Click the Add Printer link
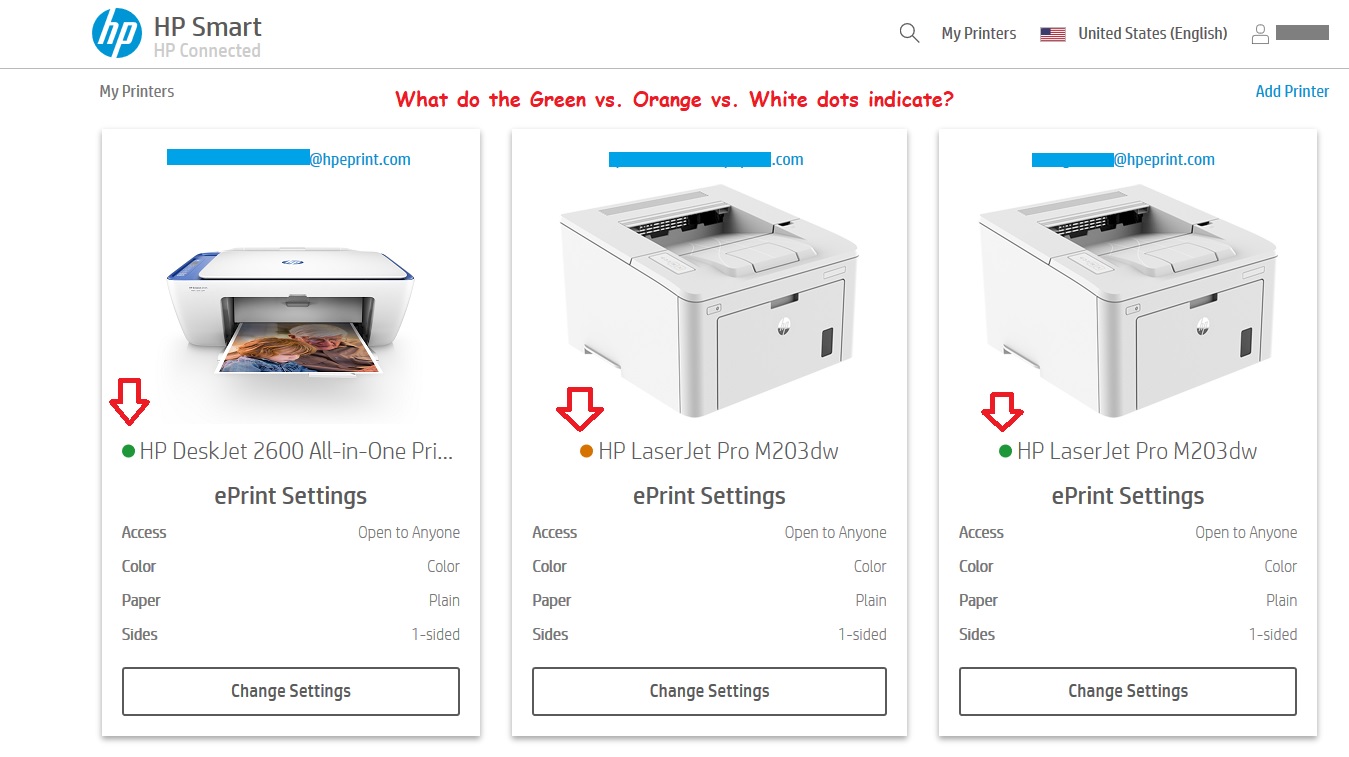Screen dimensions: 1349x757 coord(1292,91)
